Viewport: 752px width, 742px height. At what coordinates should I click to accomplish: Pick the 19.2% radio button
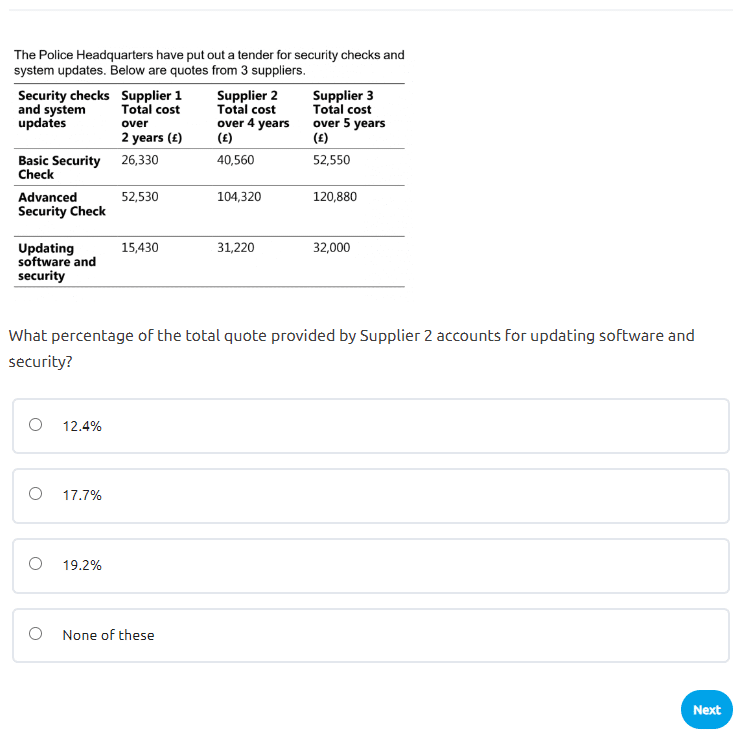[36, 564]
